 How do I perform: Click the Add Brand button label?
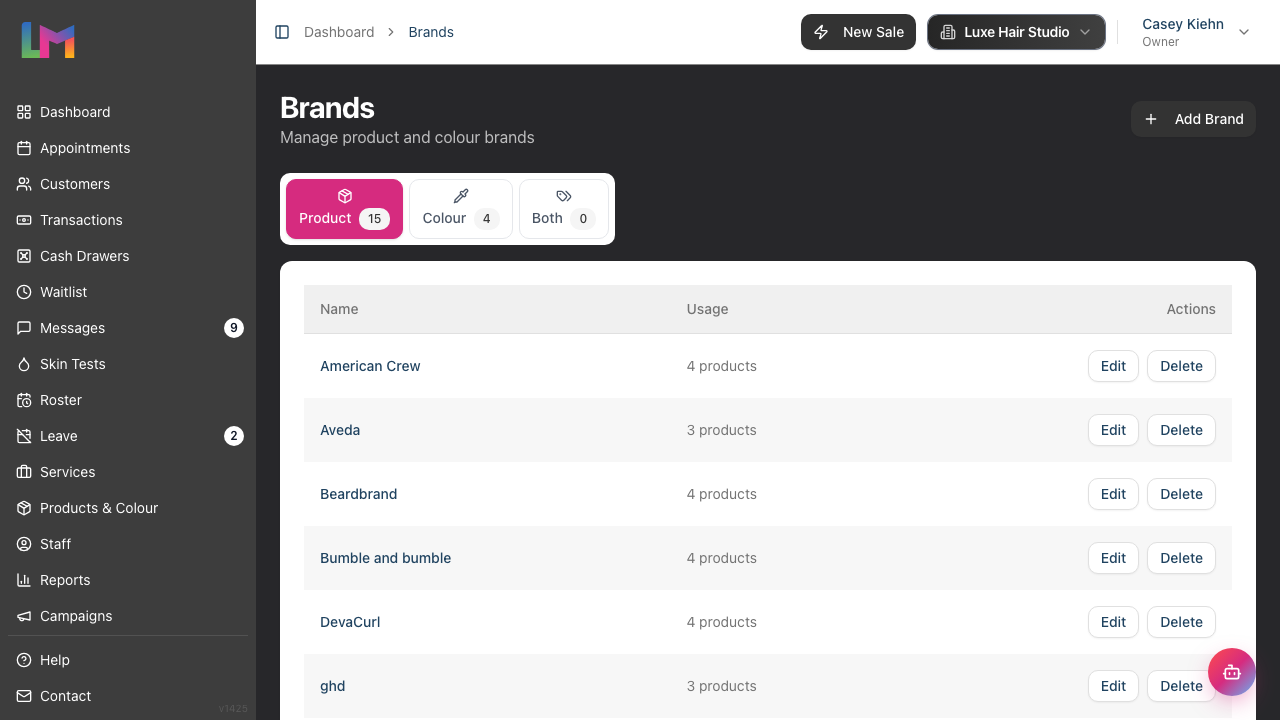[x=1209, y=119]
